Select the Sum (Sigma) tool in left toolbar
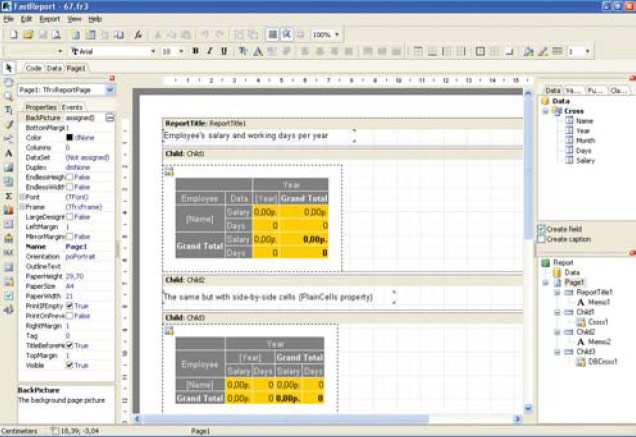Image resolution: width=636 pixels, height=437 pixels. 8,197
